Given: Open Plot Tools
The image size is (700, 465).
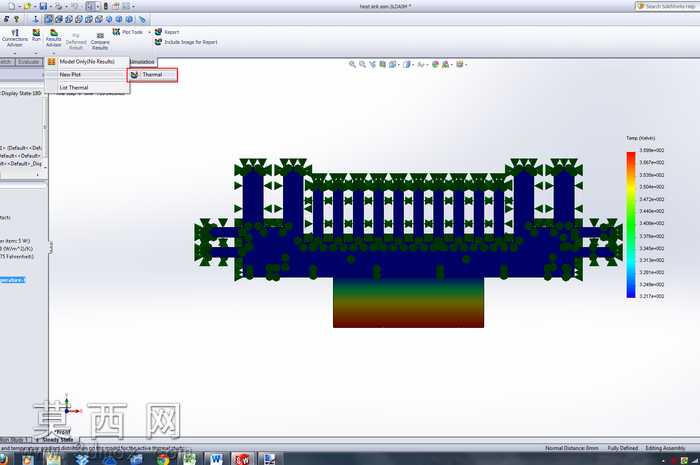Looking at the screenshot, I should tap(128, 32).
